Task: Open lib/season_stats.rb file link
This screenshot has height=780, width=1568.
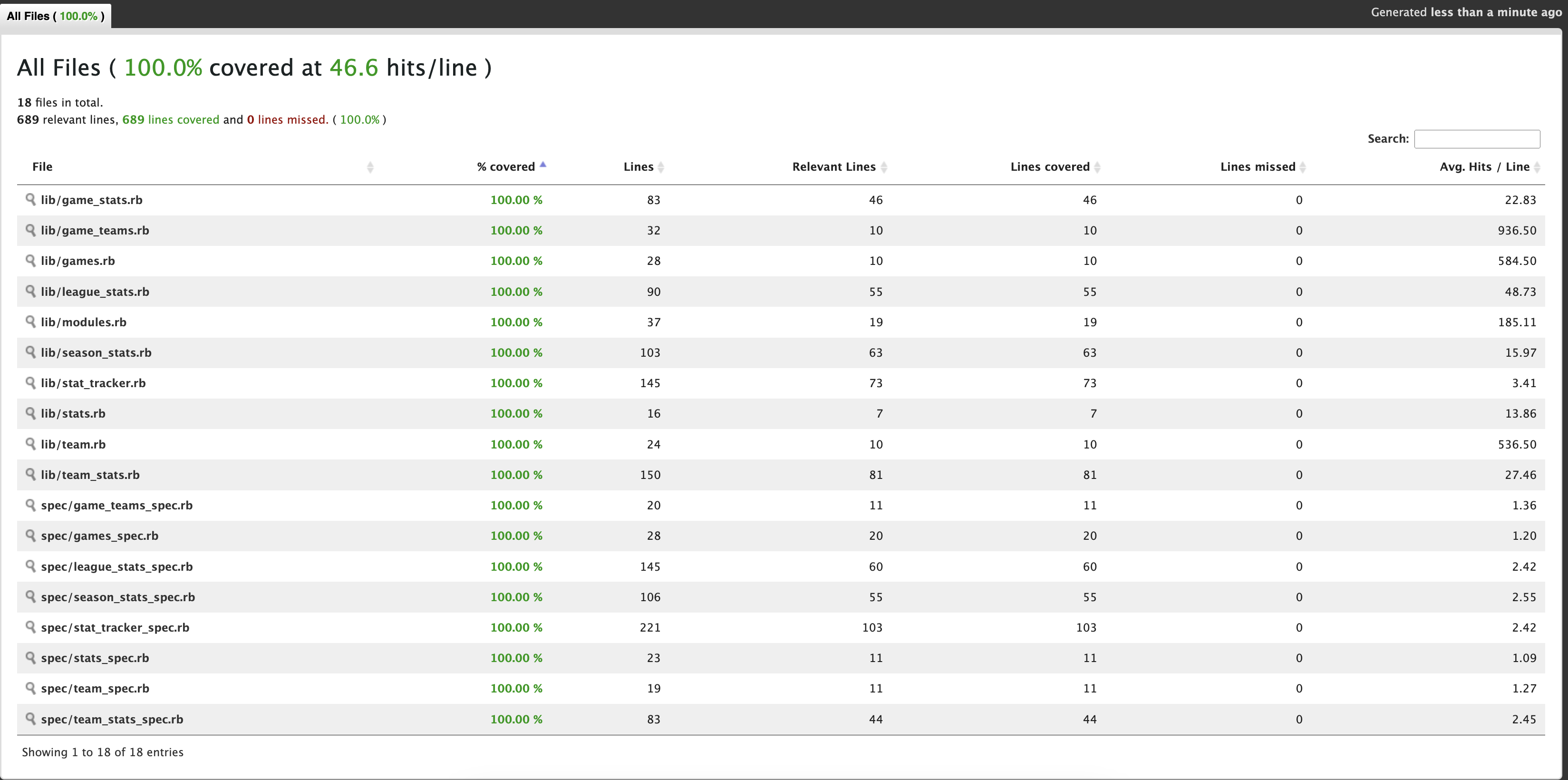Action: (96, 352)
